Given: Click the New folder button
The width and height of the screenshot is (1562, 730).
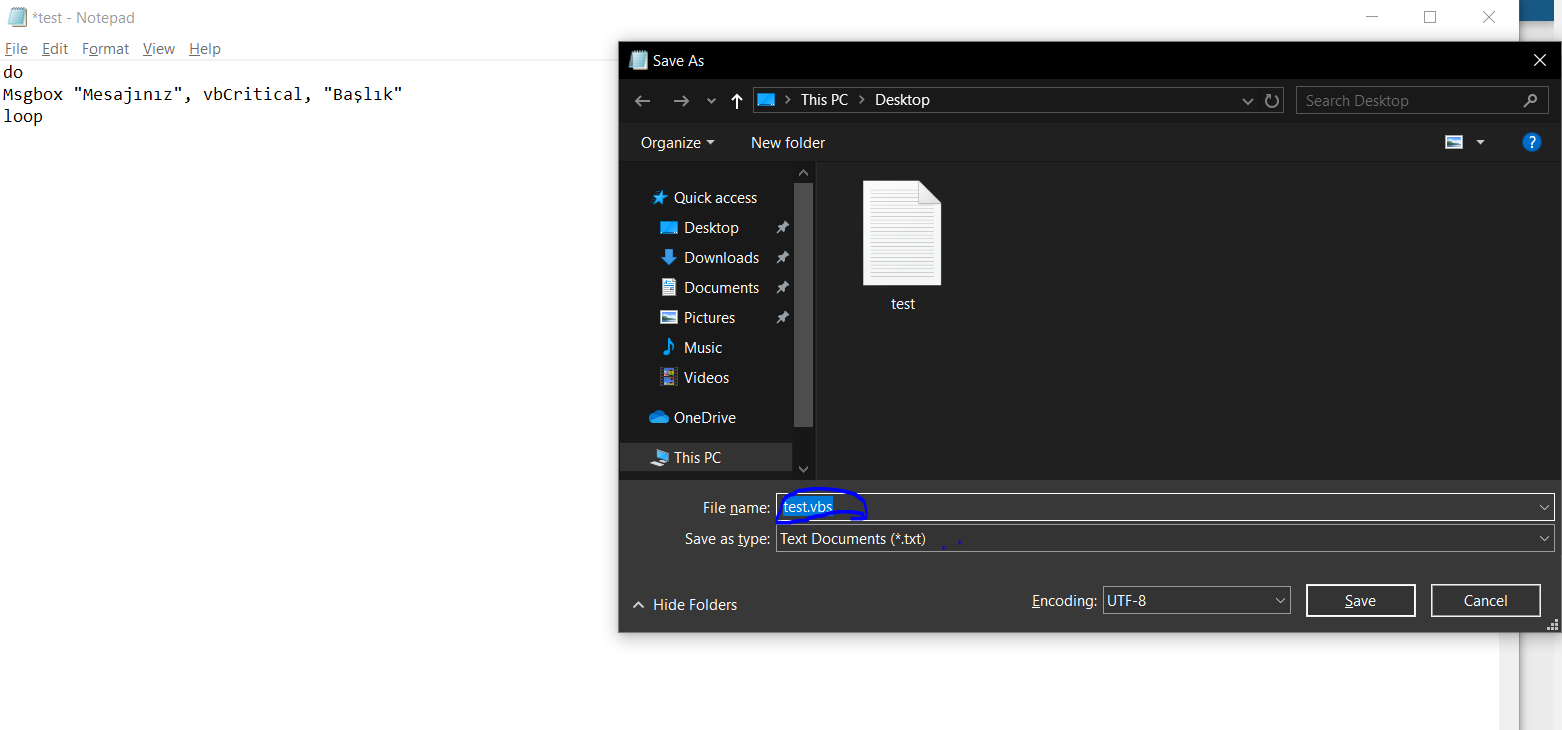Looking at the screenshot, I should (788, 143).
